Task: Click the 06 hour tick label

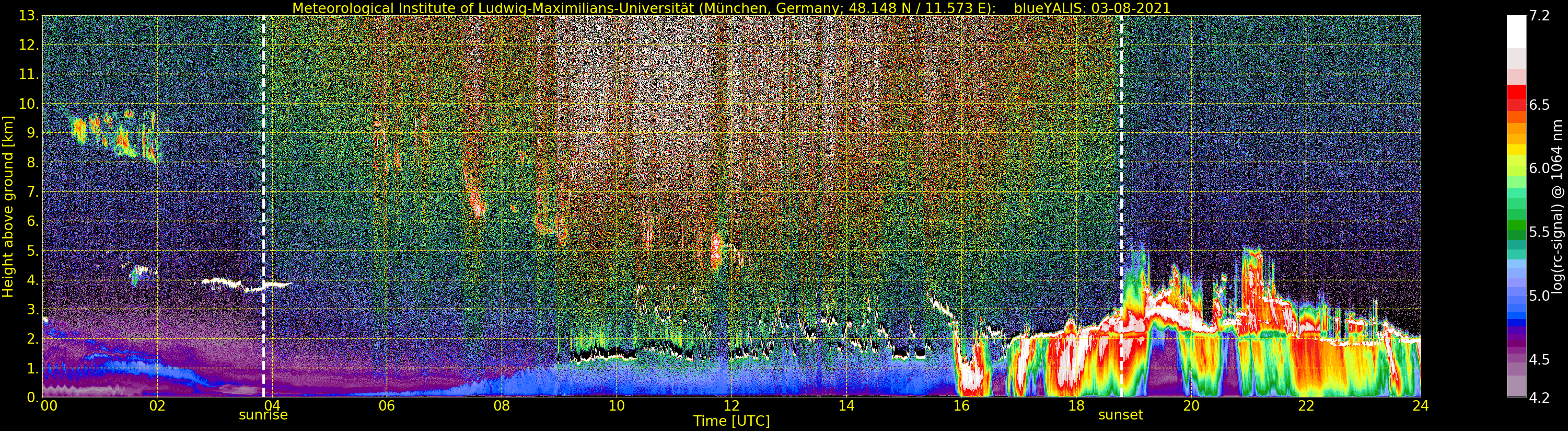Action: coord(387,405)
